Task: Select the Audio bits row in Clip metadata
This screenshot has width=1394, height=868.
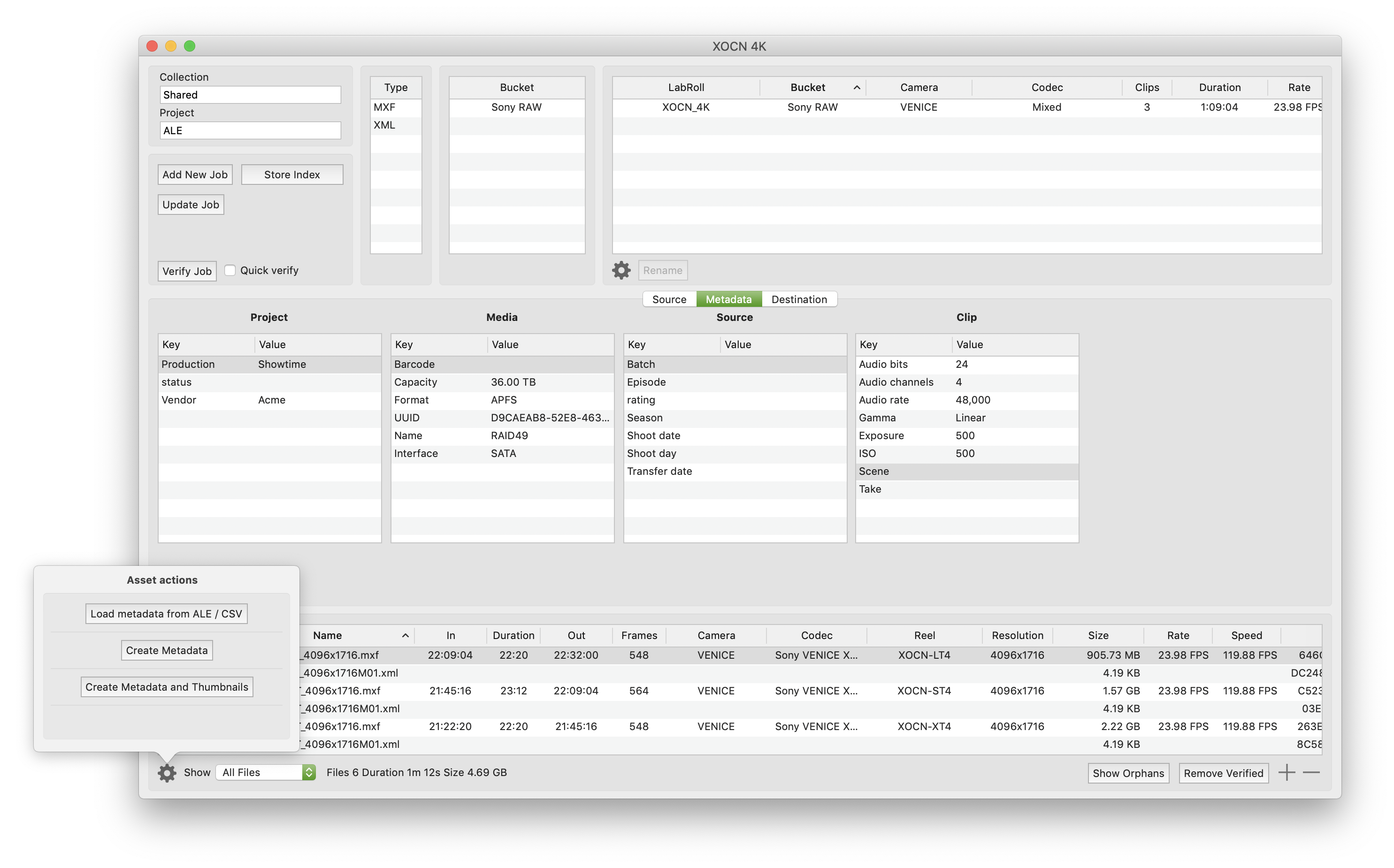Action: pyautogui.click(x=967, y=365)
